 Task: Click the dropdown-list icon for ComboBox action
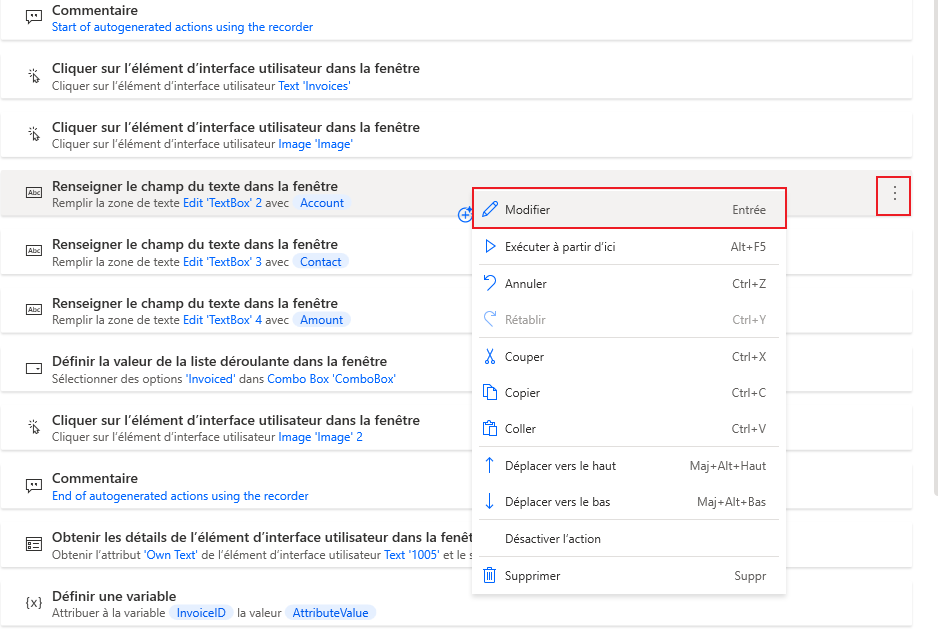tap(34, 368)
